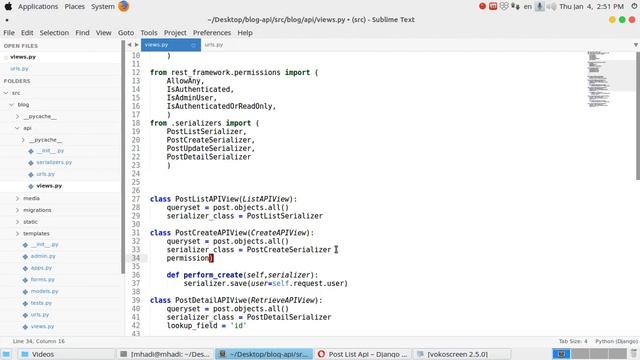Image resolution: width=640 pixels, height=360 pixels.
Task: Open the Find menu
Action: (82, 33)
